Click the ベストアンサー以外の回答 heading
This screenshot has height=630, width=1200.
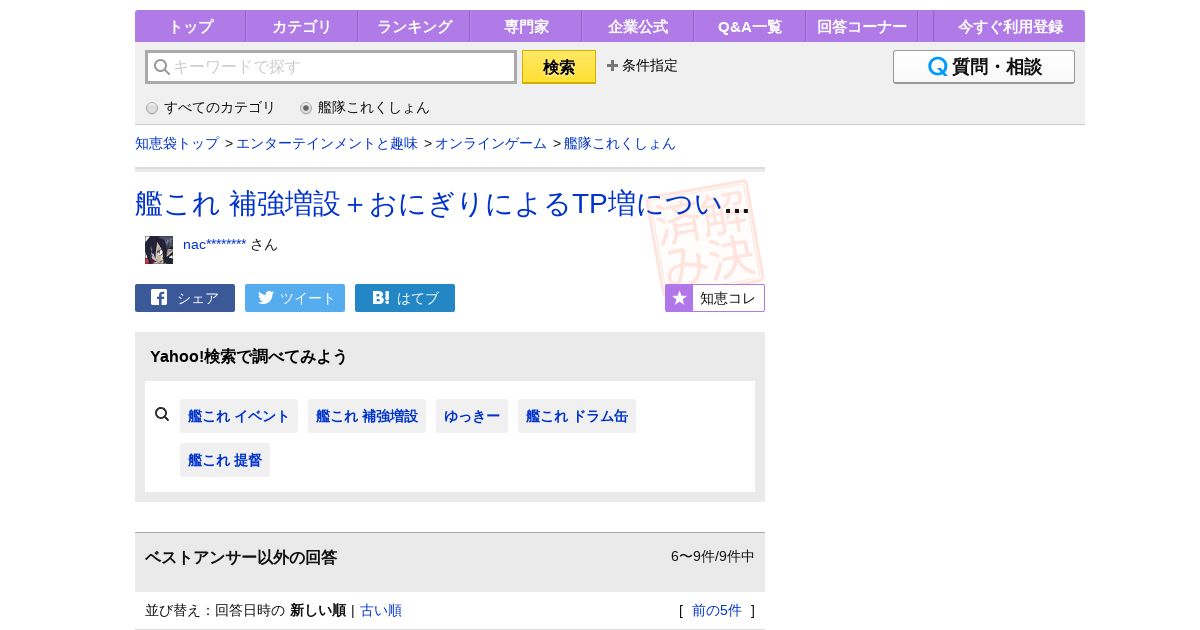point(241,557)
